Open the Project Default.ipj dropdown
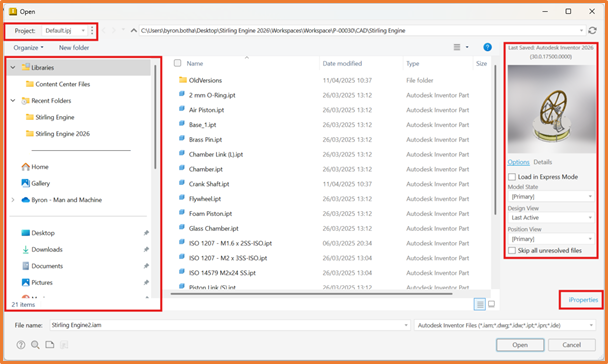 [x=64, y=31]
